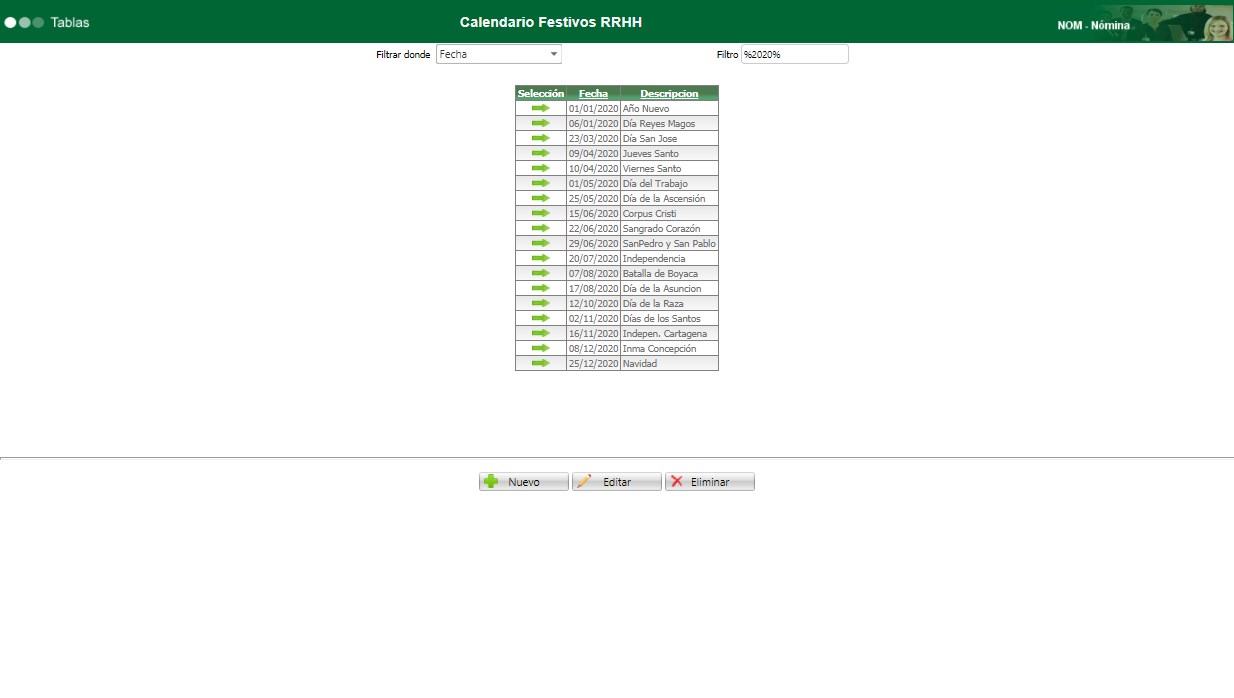Open the Filtrar donde dropdown
1234x698 pixels.
click(x=499, y=54)
